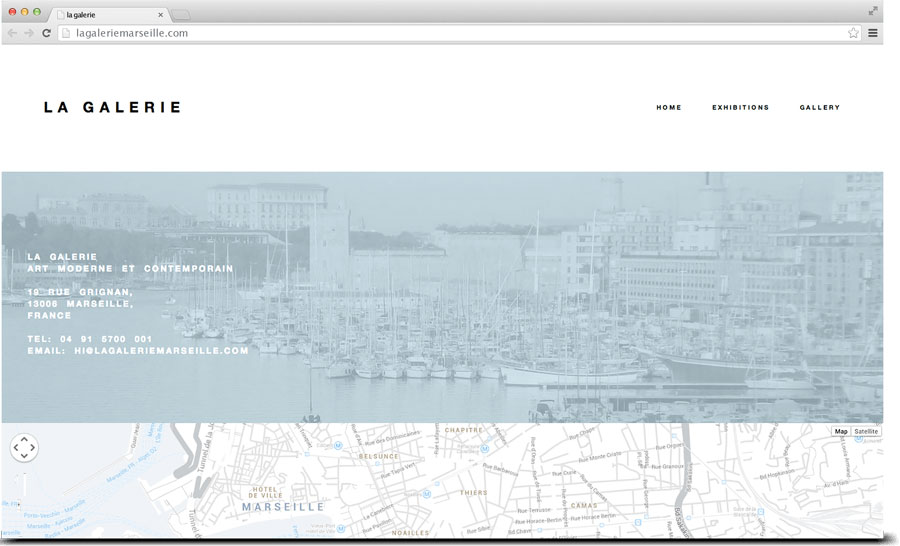
Task: Click the browser forward arrow
Action: click(x=29, y=33)
